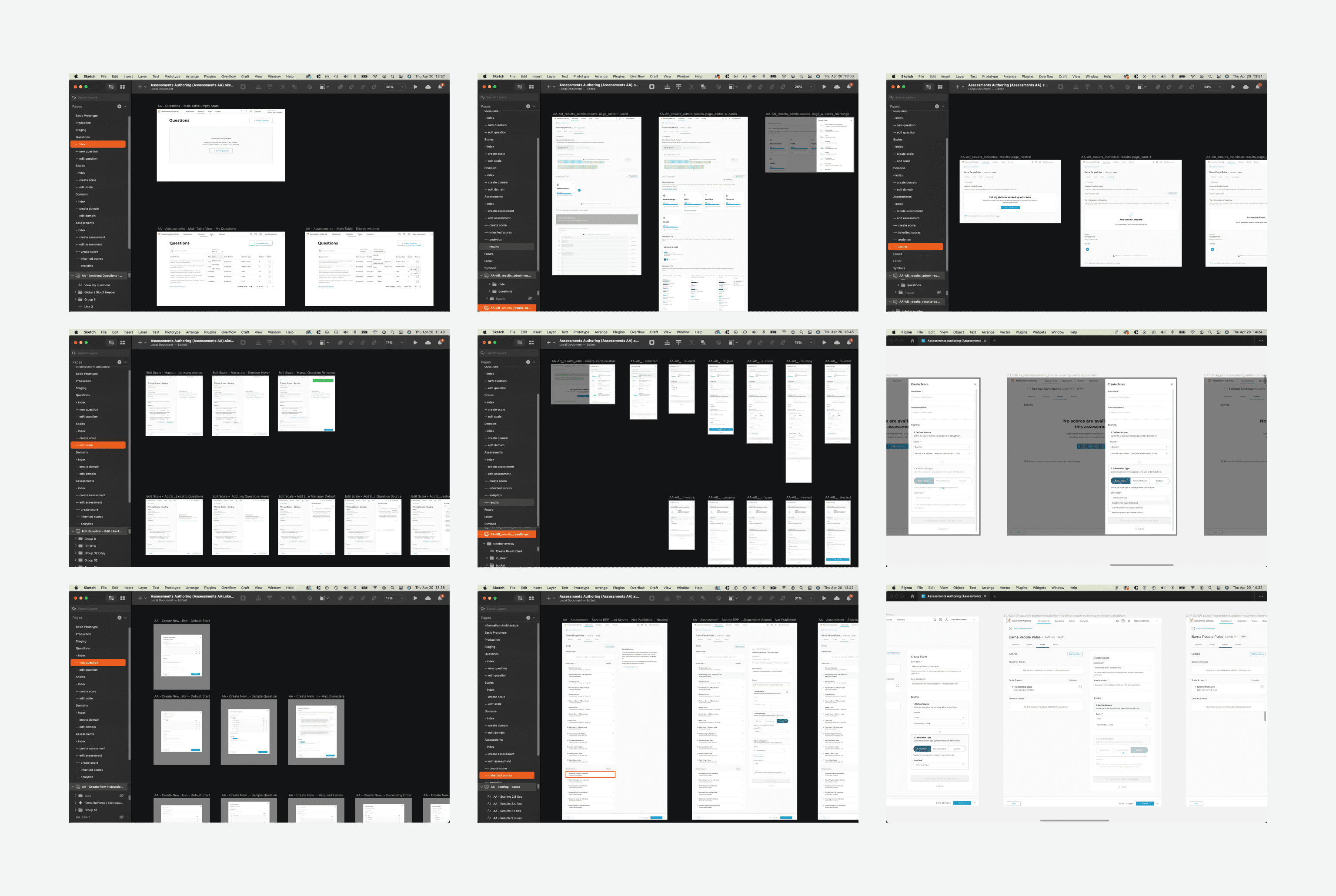Open notifications bell in 13:51 Sketch window
Viewport: 1336px width, 896px height.
(1258, 87)
